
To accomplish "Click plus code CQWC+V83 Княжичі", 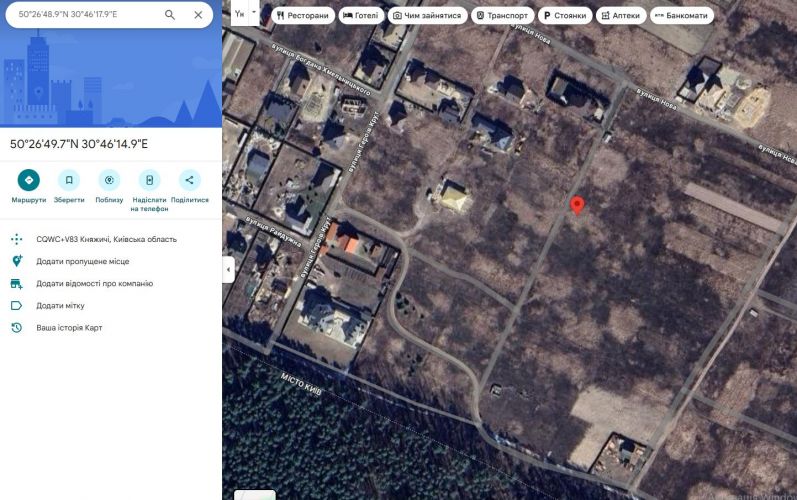I will [106, 239].
